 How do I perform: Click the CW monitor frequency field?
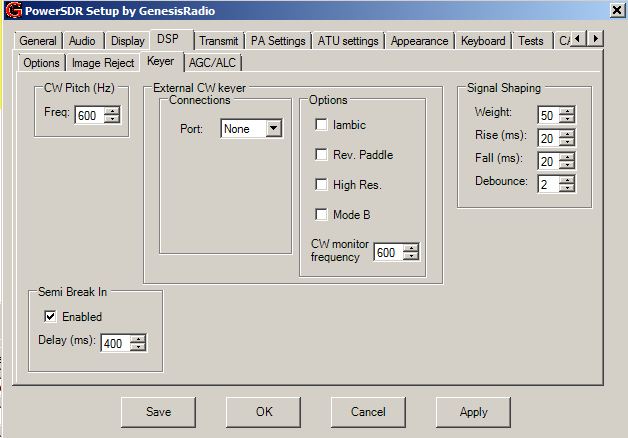[x=388, y=253]
